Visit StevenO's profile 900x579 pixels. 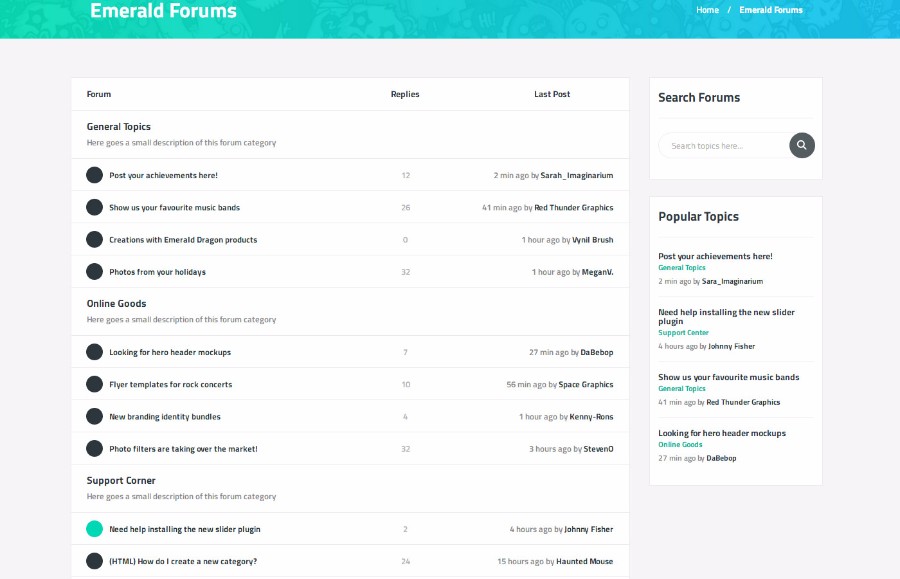[x=598, y=449]
